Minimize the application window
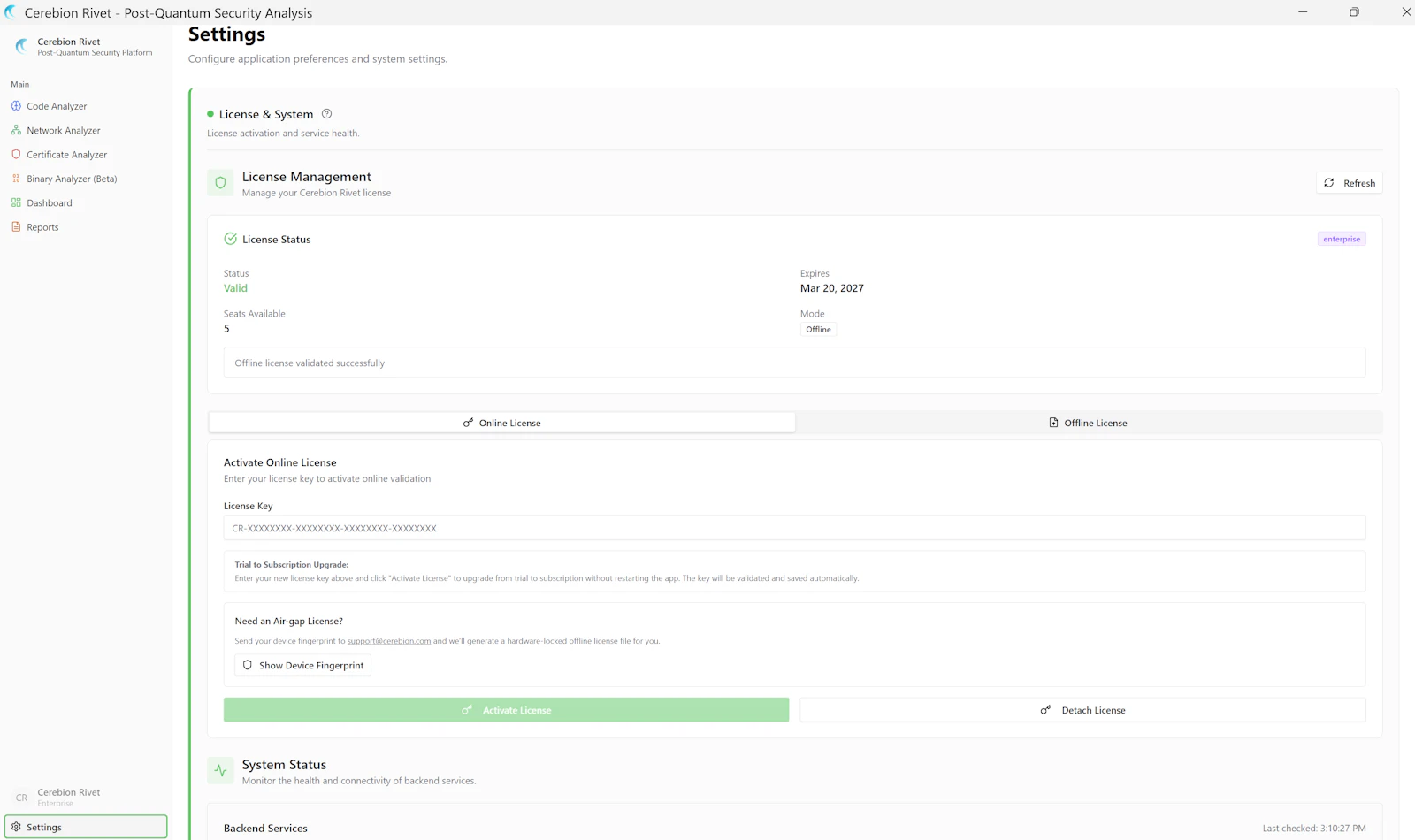 point(1302,12)
